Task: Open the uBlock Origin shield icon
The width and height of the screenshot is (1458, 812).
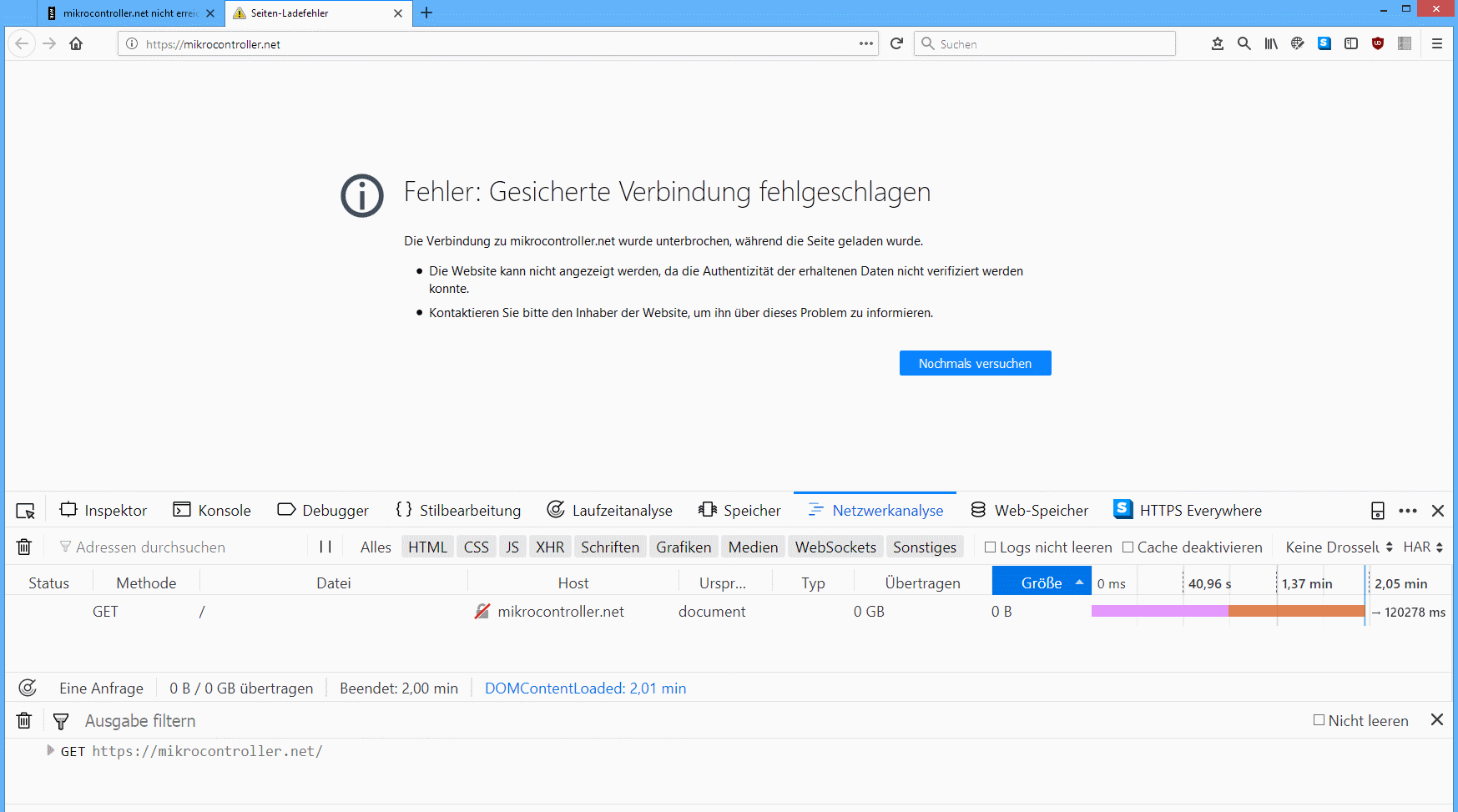Action: 1378,43
